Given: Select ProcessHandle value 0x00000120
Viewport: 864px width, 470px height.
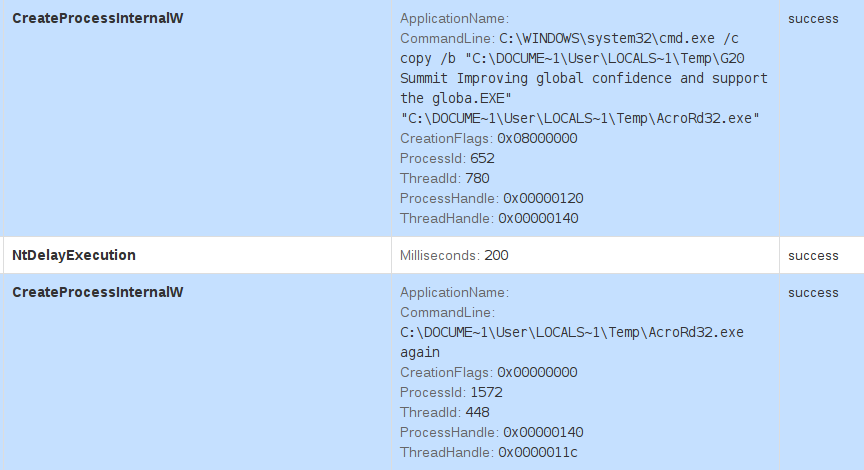Looking at the screenshot, I should tap(543, 198).
